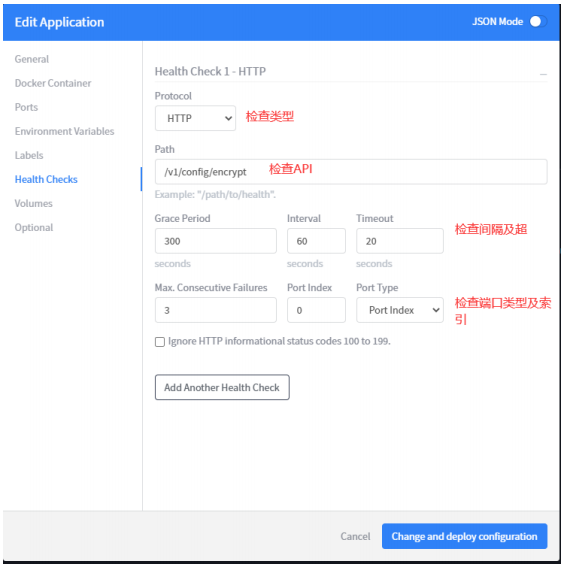Open the Port Type dropdown

[x=400, y=310]
